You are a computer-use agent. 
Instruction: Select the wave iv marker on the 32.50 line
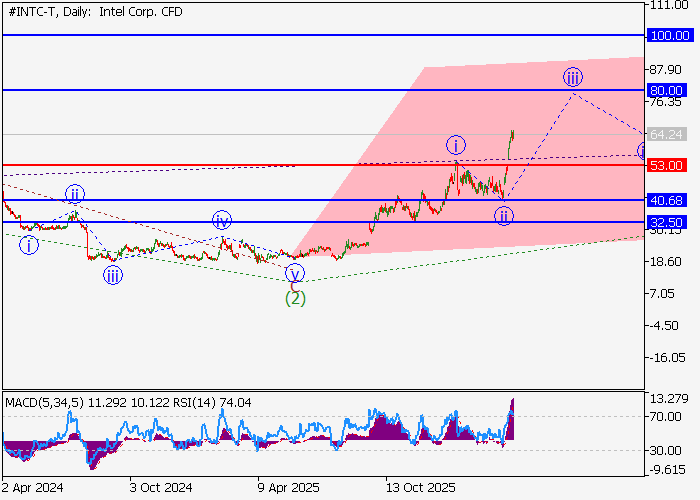pyautogui.click(x=222, y=220)
